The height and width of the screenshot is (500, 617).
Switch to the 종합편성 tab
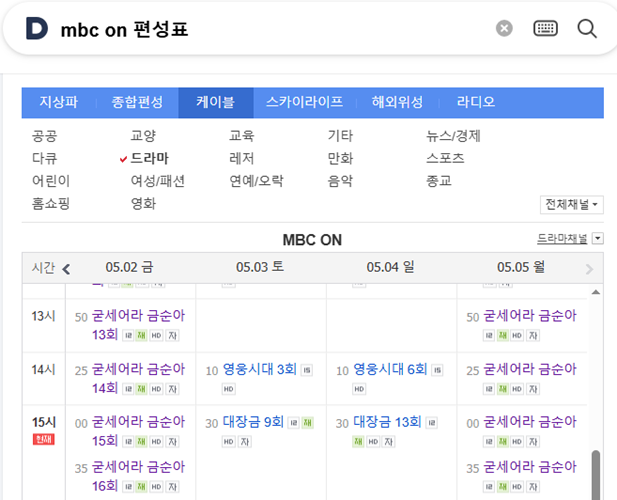tap(137, 102)
